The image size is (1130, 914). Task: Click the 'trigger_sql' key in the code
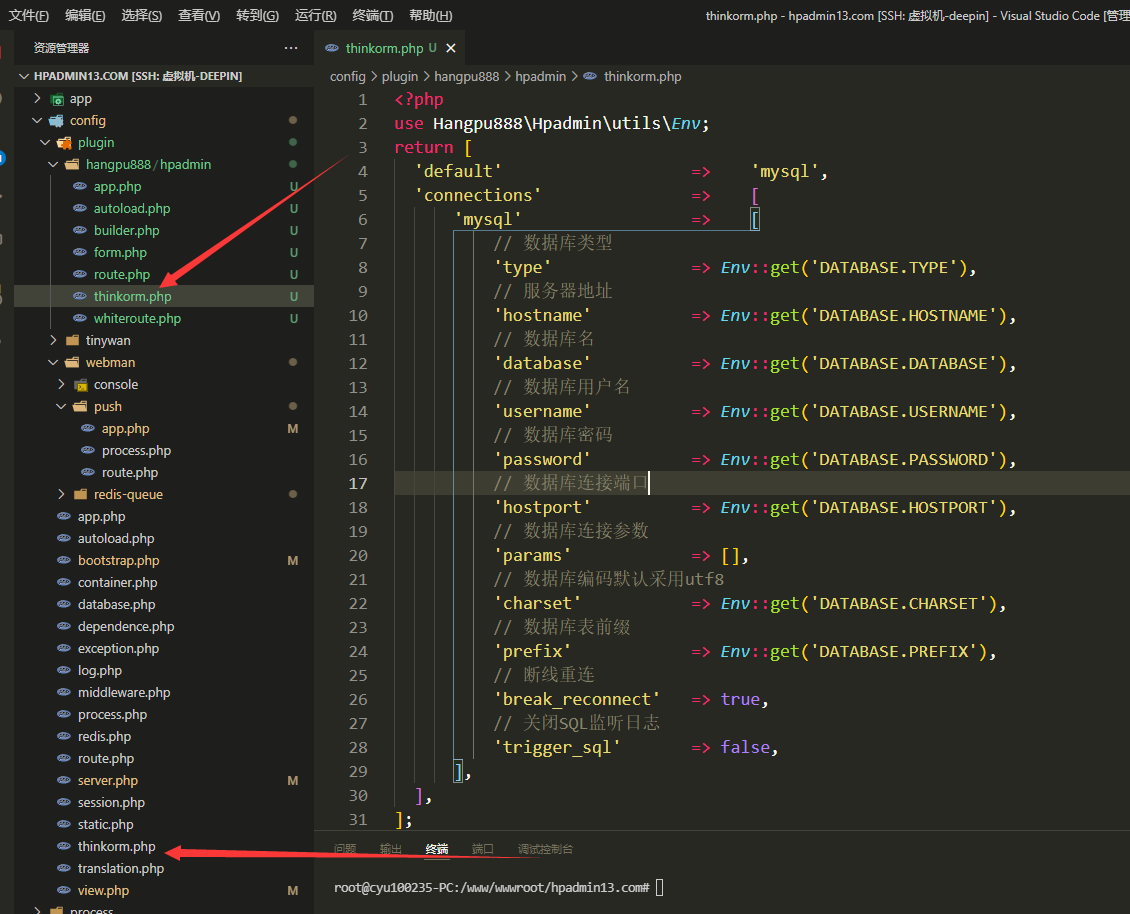click(x=557, y=747)
